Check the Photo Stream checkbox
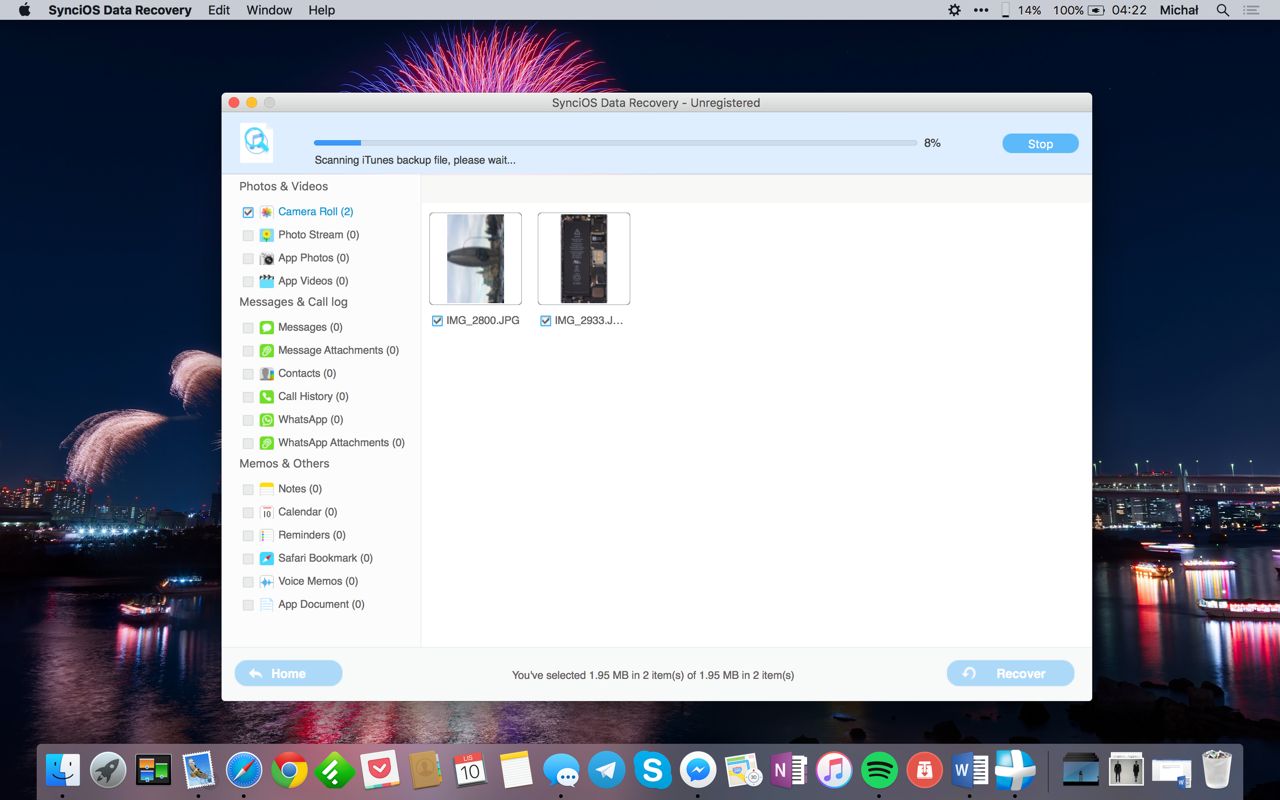Image resolution: width=1280 pixels, height=800 pixels. coord(248,235)
